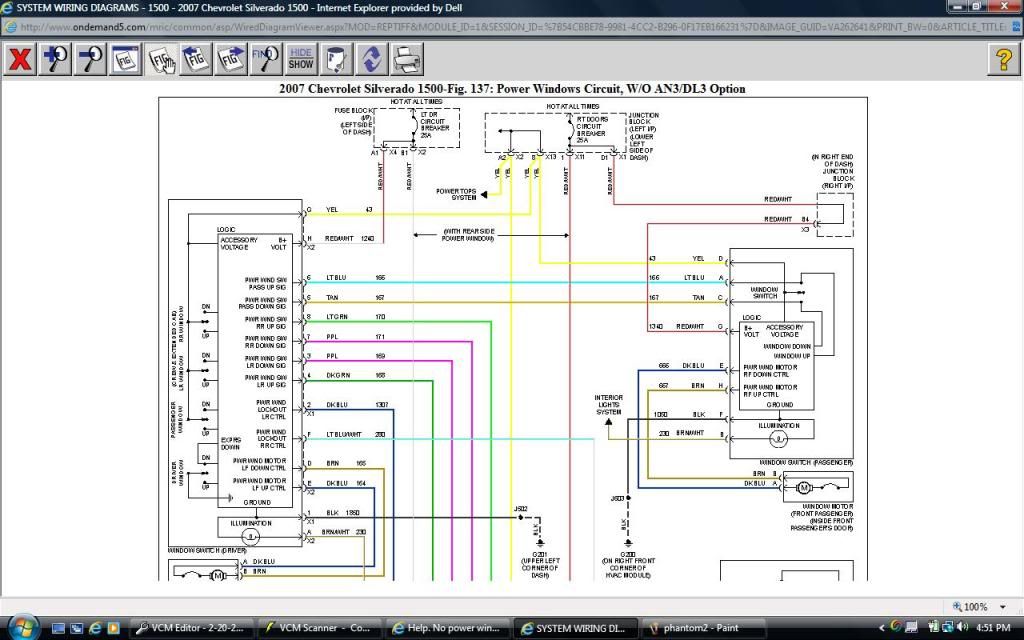Print the wiring diagram
Screen dimensions: 1024x640
[x=406, y=59]
